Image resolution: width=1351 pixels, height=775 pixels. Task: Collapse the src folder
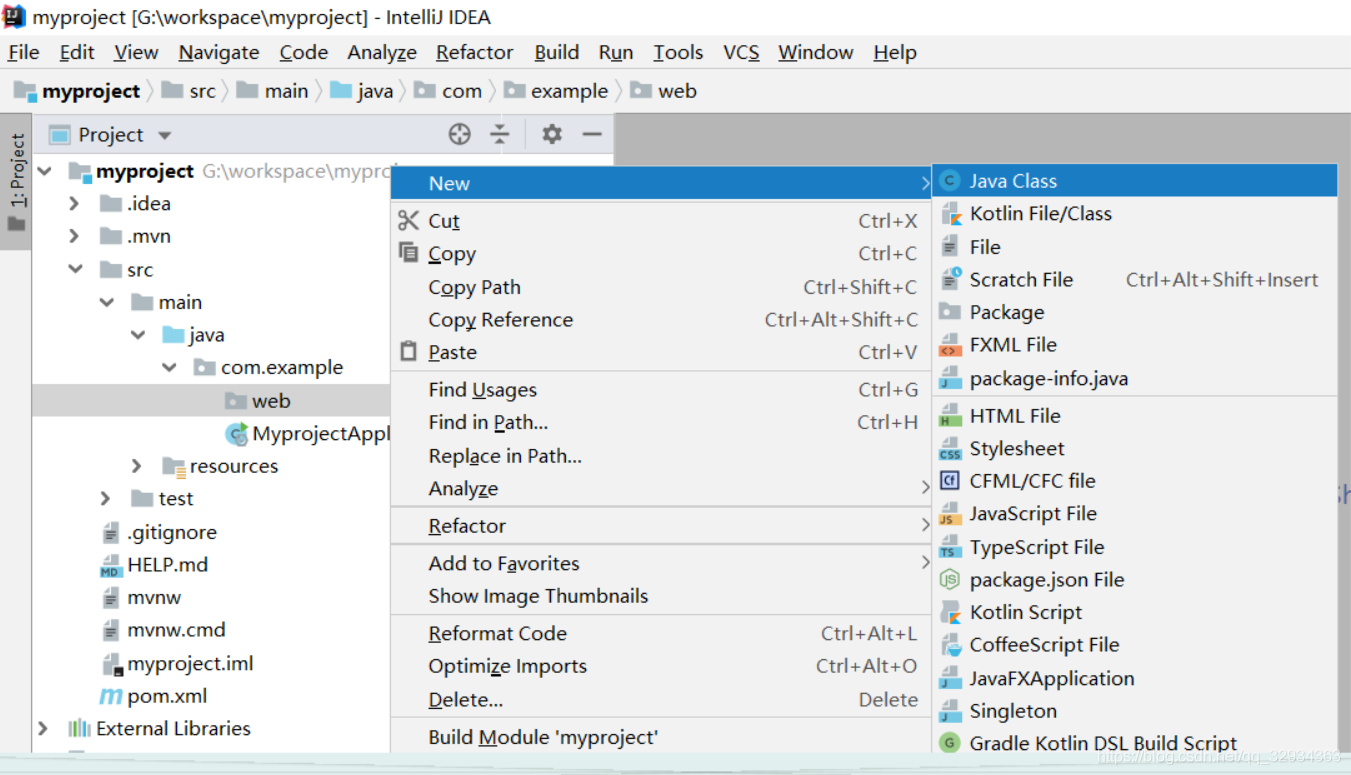pyautogui.click(x=75, y=270)
